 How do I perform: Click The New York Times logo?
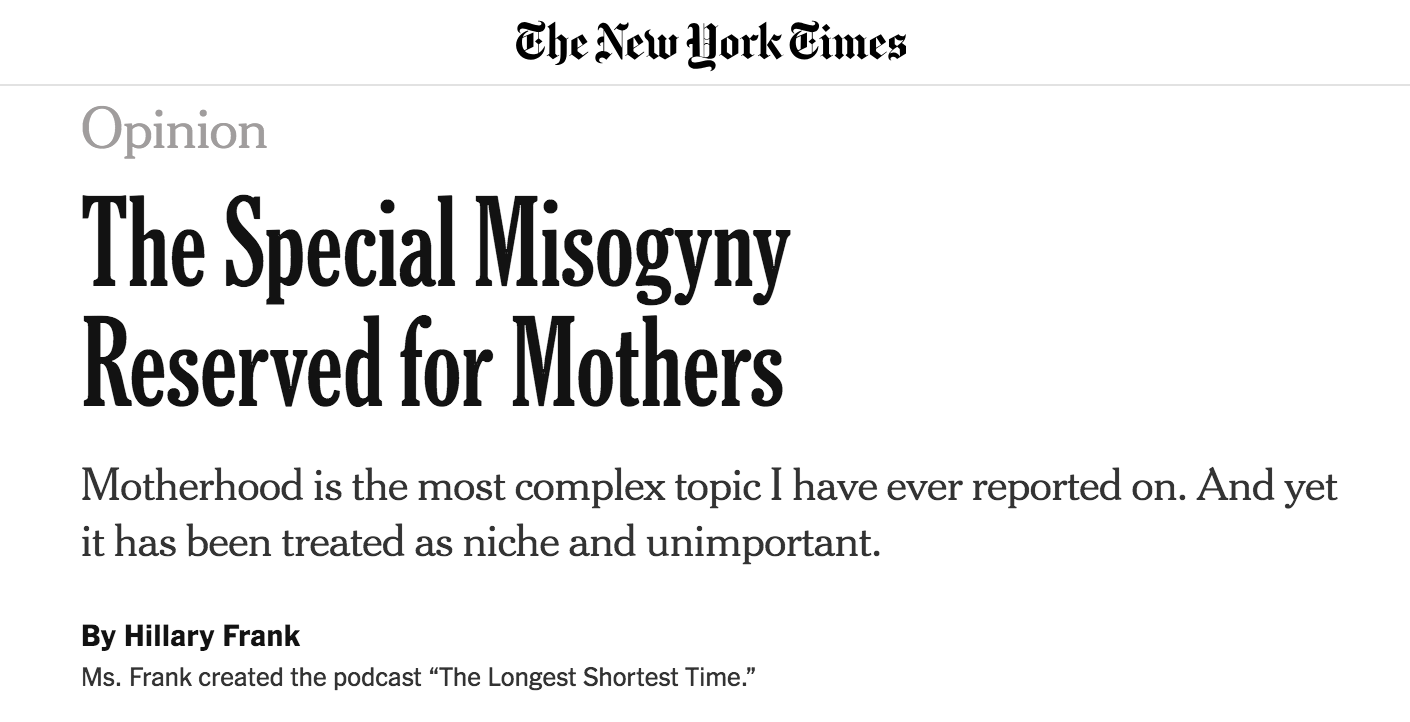[710, 42]
